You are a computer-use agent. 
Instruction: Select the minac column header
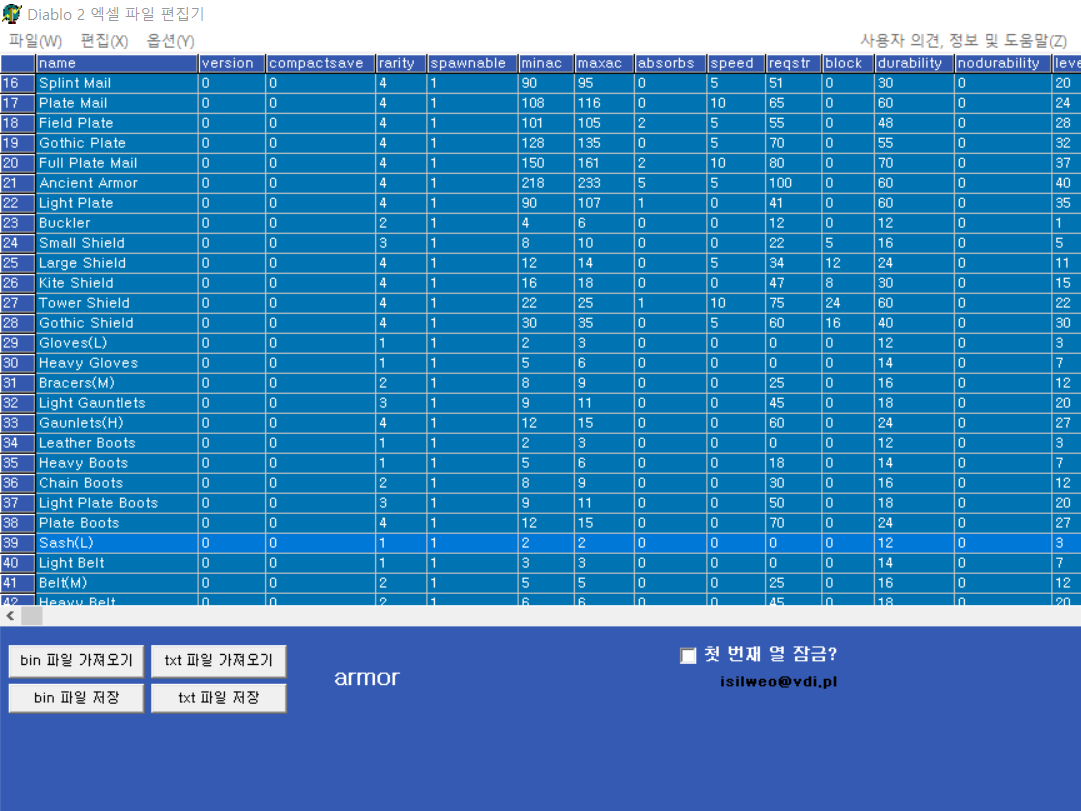click(x=545, y=63)
